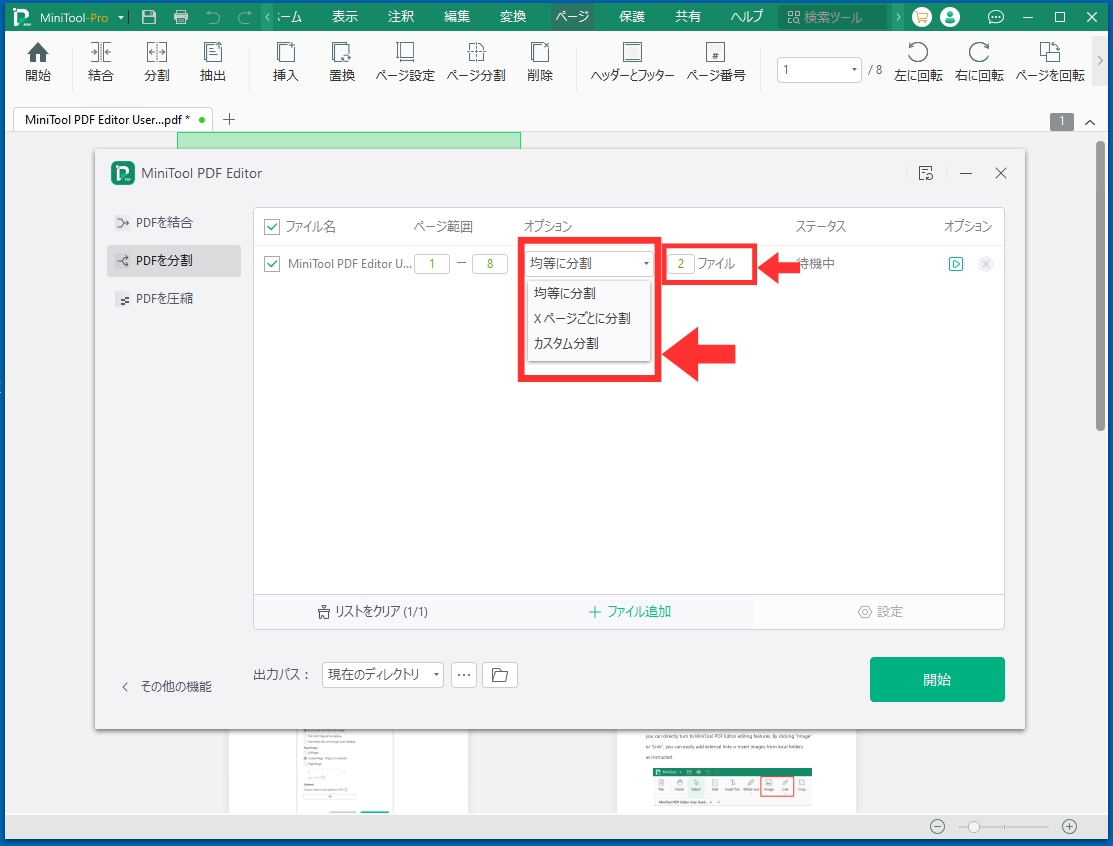Open the 現在のディレクトリ output path dropdown
Screen dimensions: 1113x846
[383, 675]
